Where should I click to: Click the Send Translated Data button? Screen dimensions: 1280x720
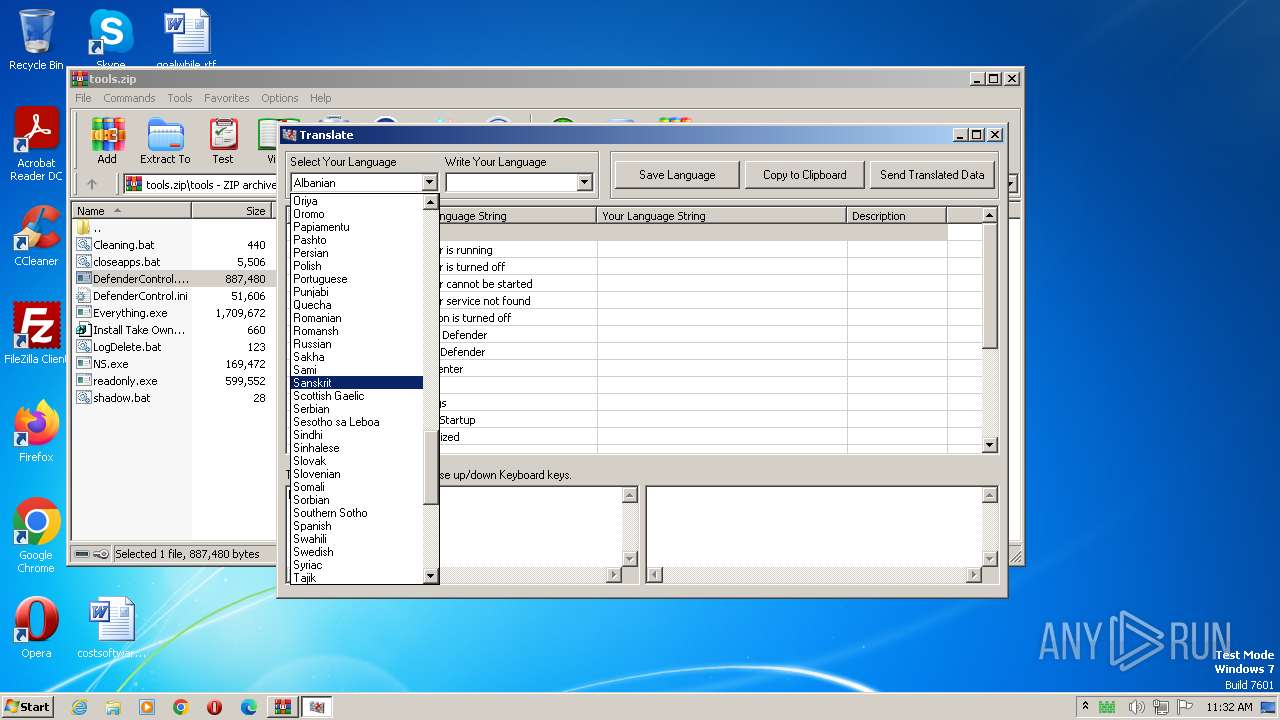(932, 175)
